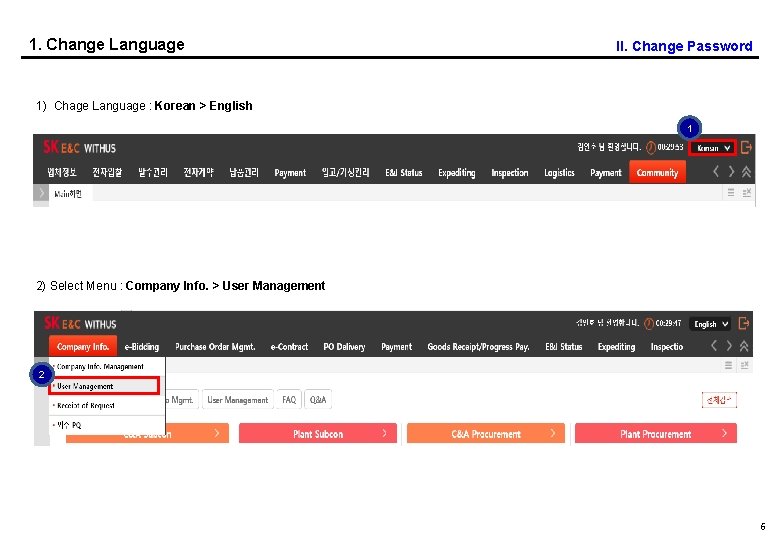Screen dimensions: 780x540
Task: Click logout icon in lower English header
Action: coord(744,323)
